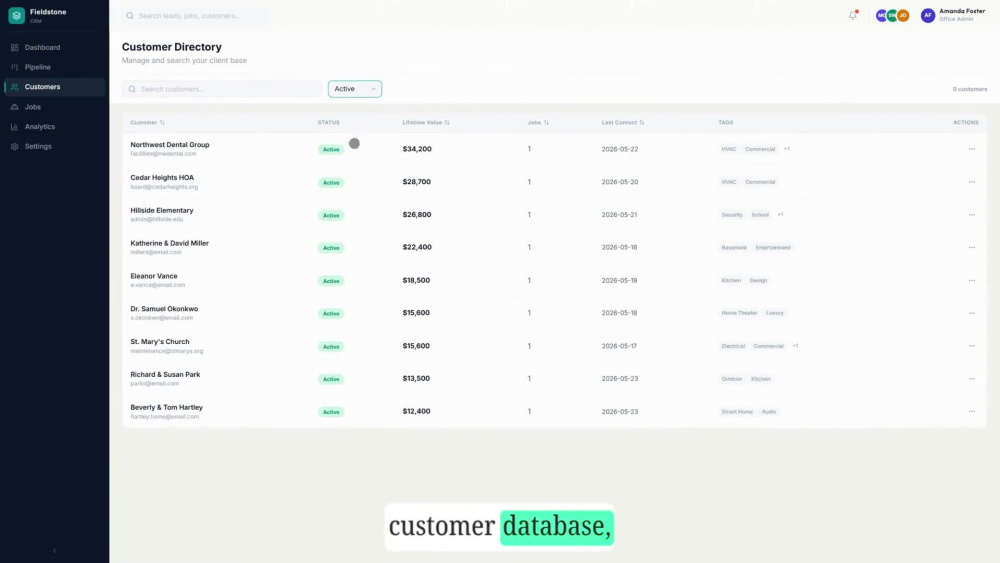Open actions menu for Northwest Dental Group
This screenshot has height=563, width=1000.
click(972, 149)
